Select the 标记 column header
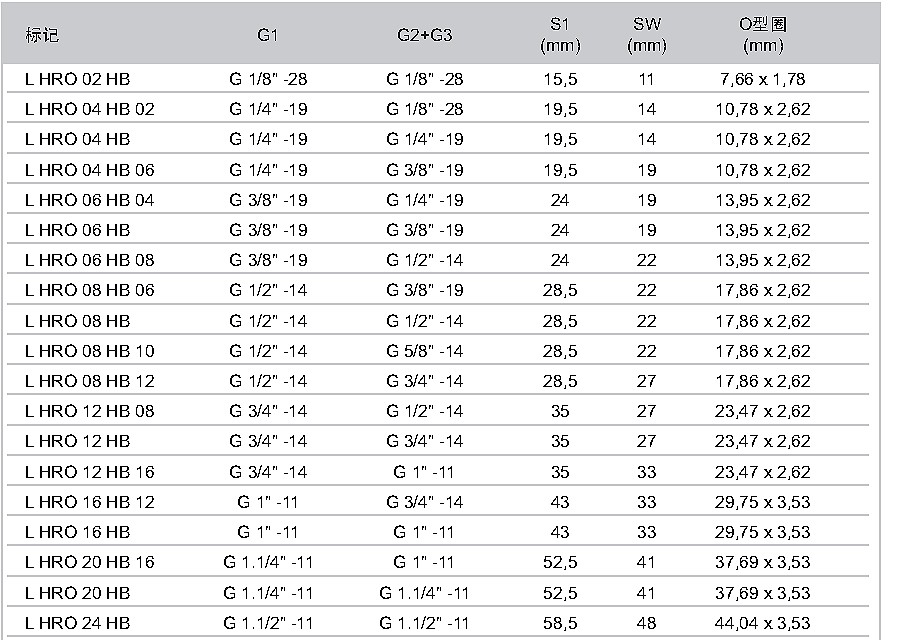This screenshot has width=899, height=640. point(42,35)
